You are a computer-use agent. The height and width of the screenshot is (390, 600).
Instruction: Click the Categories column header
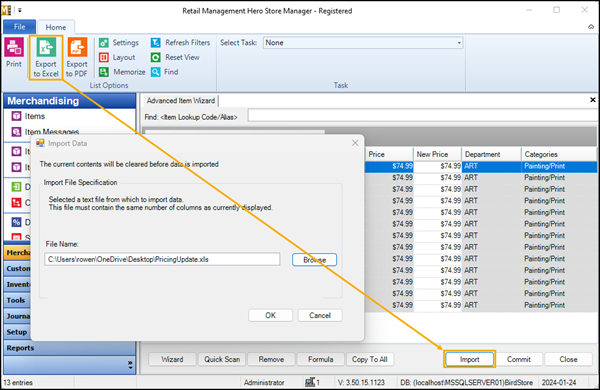point(559,154)
